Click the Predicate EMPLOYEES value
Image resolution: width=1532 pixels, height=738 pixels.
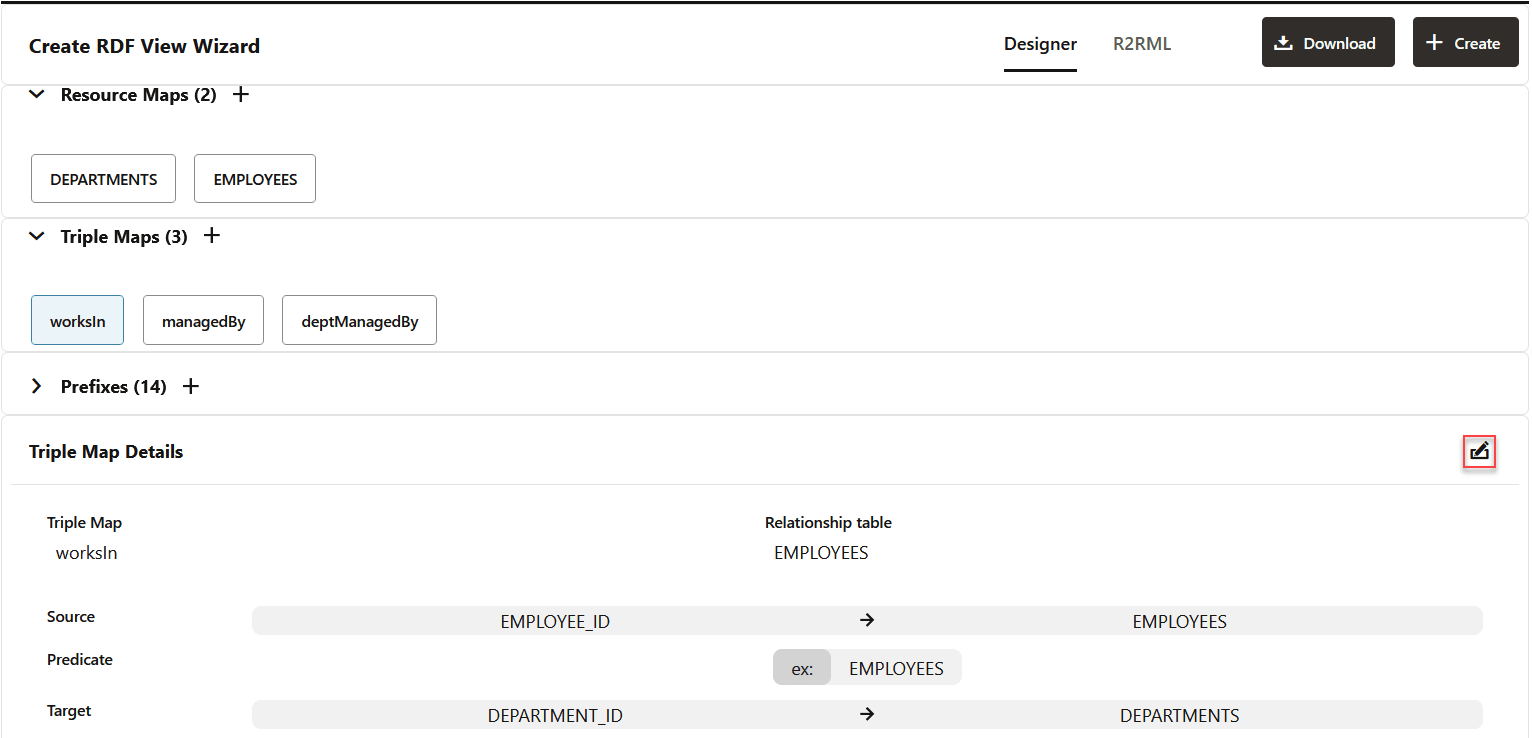[x=896, y=668]
